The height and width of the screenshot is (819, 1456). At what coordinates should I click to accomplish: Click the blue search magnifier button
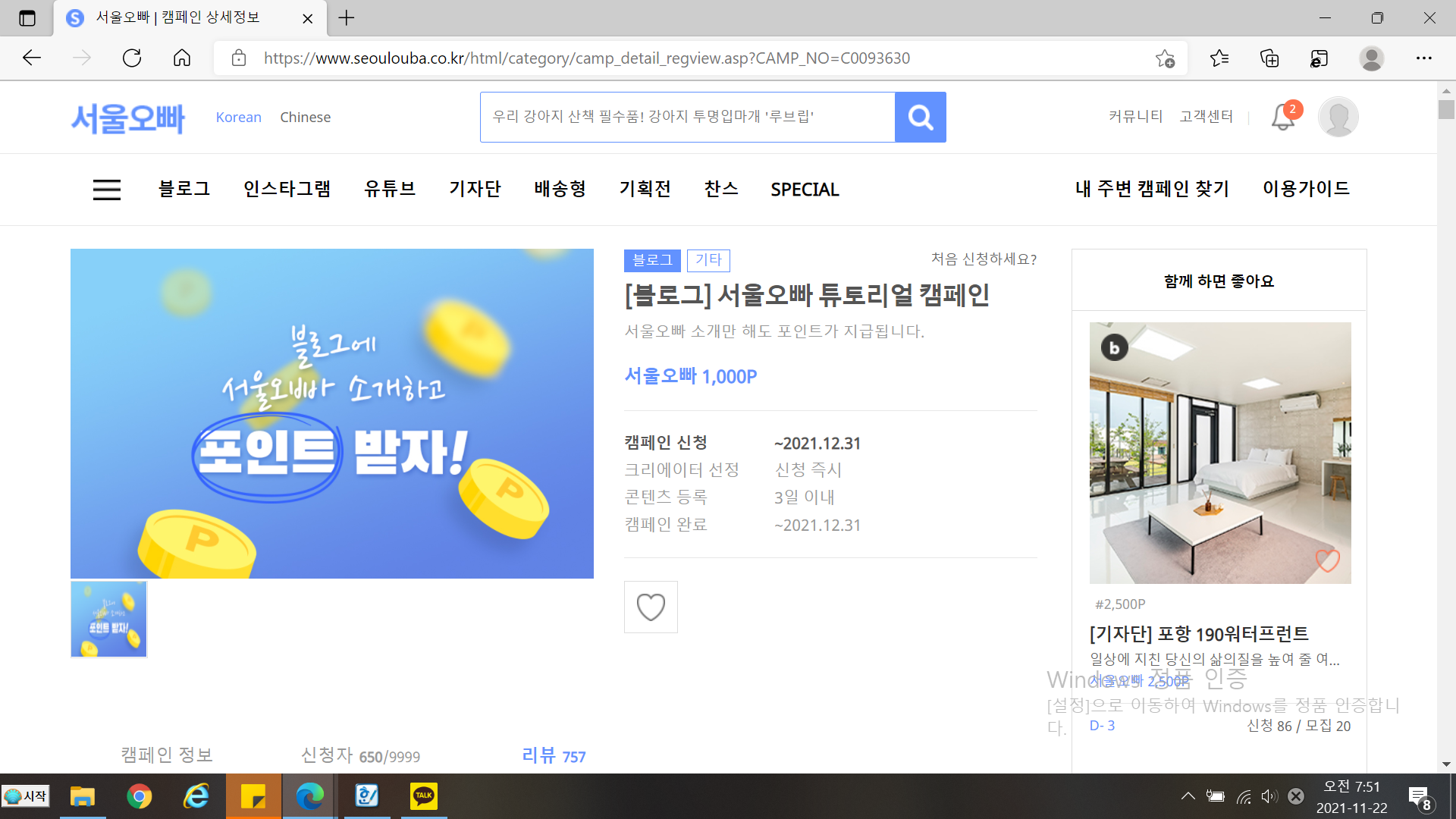[920, 117]
